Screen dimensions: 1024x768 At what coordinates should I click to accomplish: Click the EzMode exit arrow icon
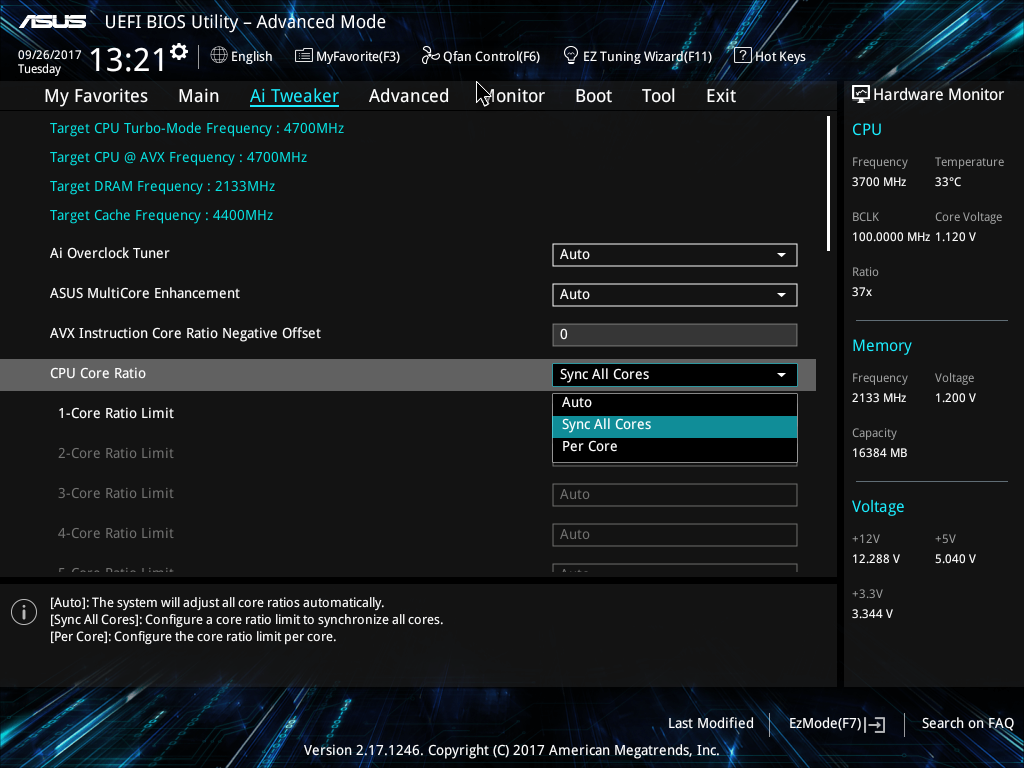pos(876,724)
